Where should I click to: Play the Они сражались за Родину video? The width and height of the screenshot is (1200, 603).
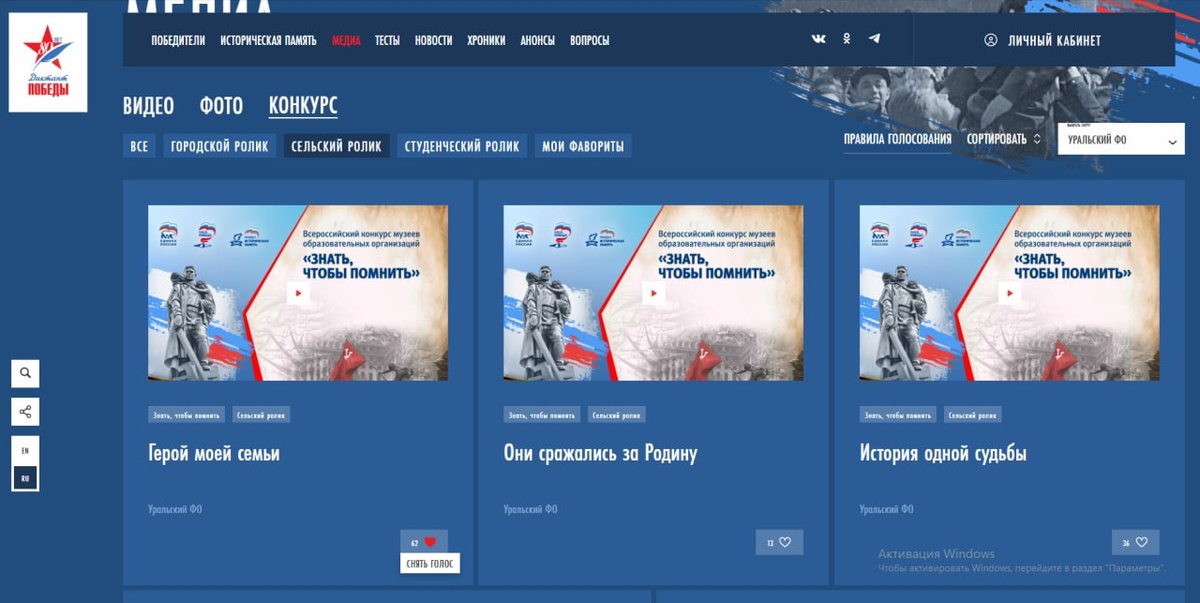(x=654, y=293)
